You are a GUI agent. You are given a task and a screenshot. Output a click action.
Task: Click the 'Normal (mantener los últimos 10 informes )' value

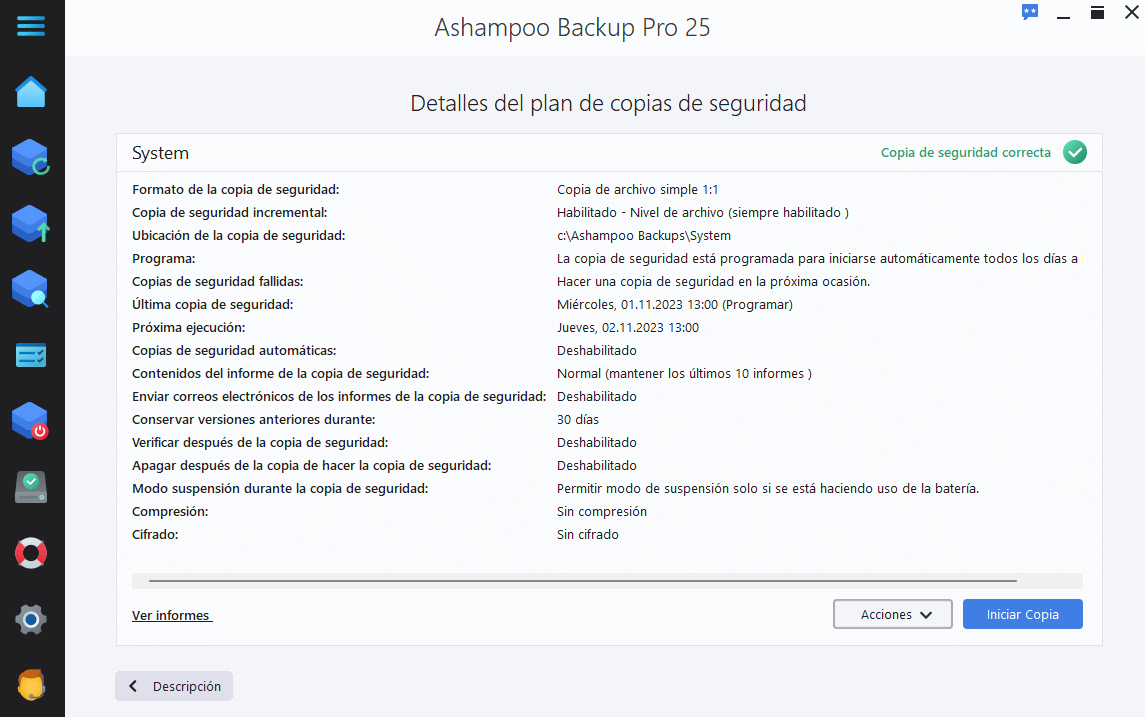(x=684, y=374)
